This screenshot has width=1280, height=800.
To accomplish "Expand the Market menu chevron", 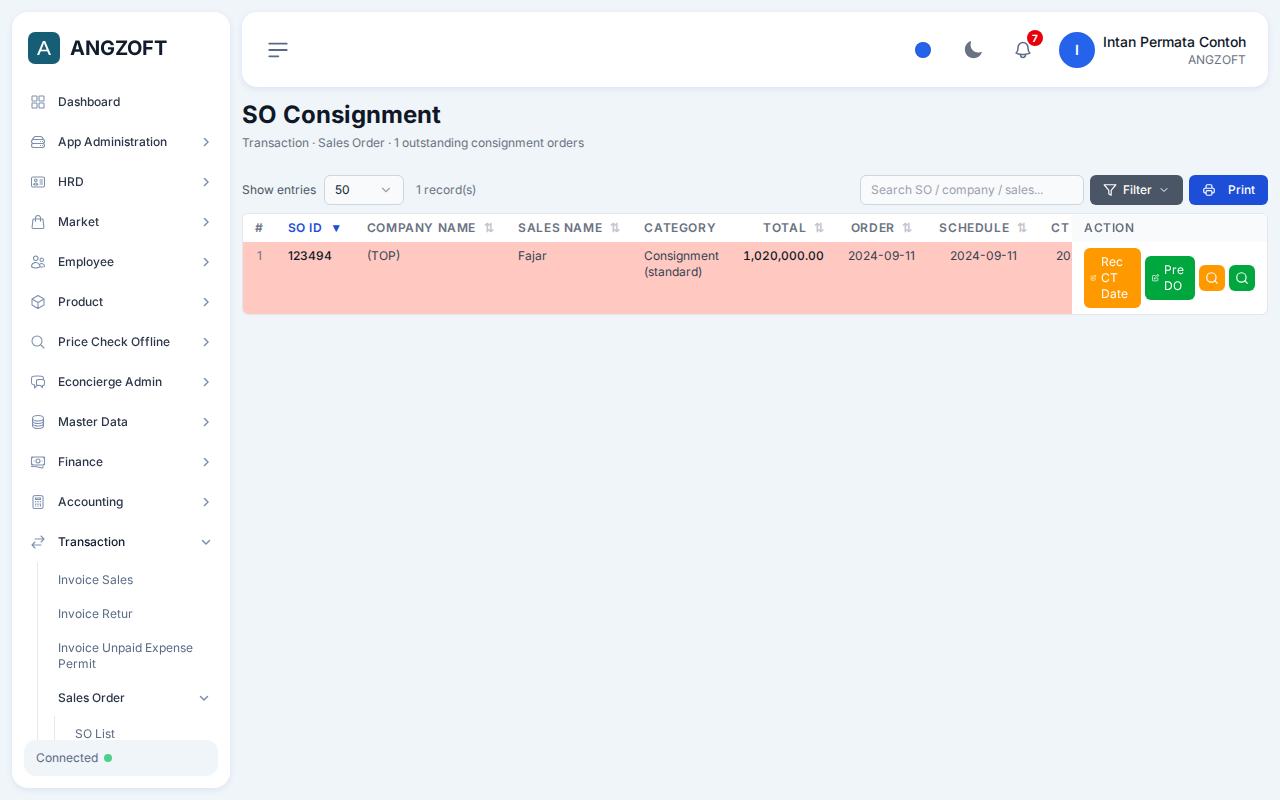I will (x=206, y=222).
